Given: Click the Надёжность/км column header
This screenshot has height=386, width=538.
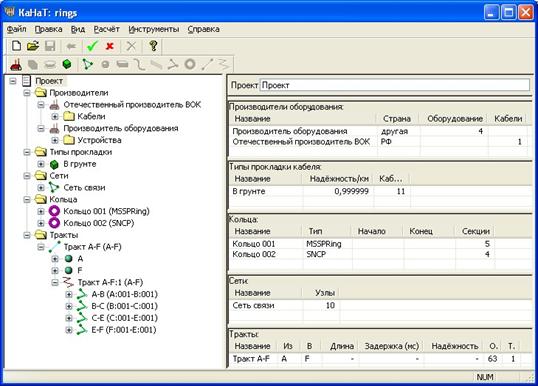Looking at the screenshot, I should 339,179.
